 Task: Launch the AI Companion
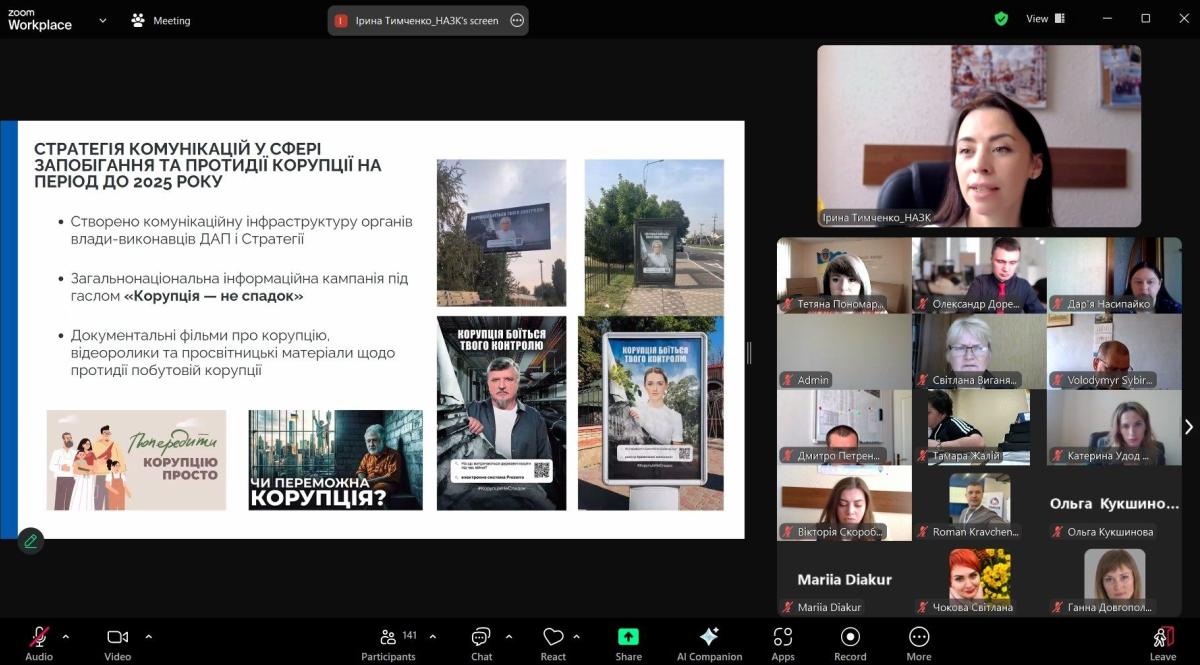[709, 644]
